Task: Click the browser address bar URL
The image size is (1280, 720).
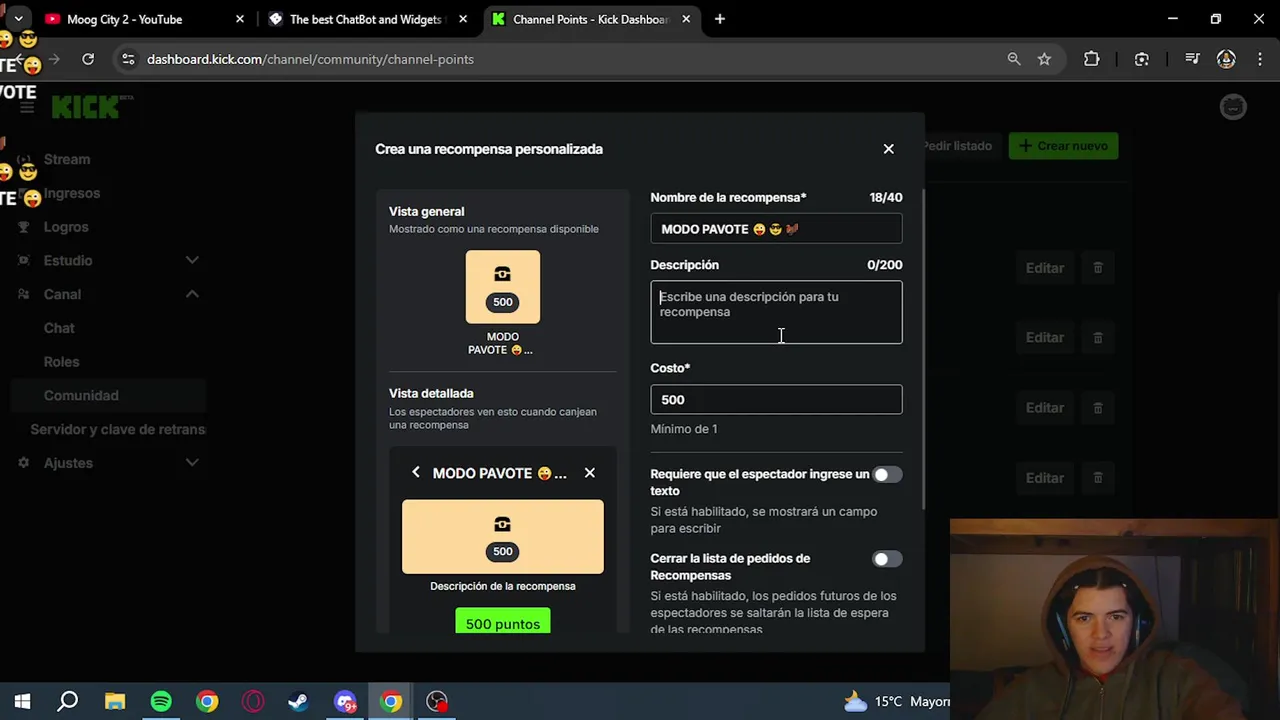Action: 310,59
